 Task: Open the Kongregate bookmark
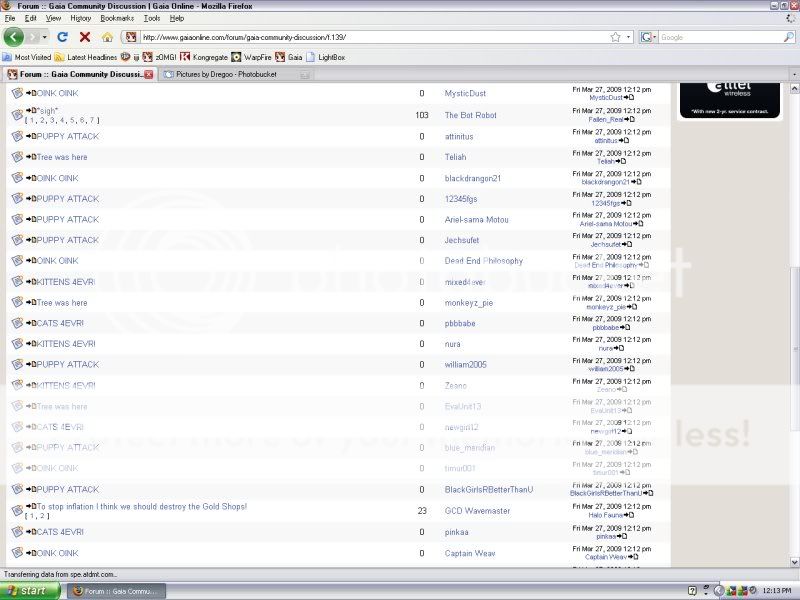point(204,57)
